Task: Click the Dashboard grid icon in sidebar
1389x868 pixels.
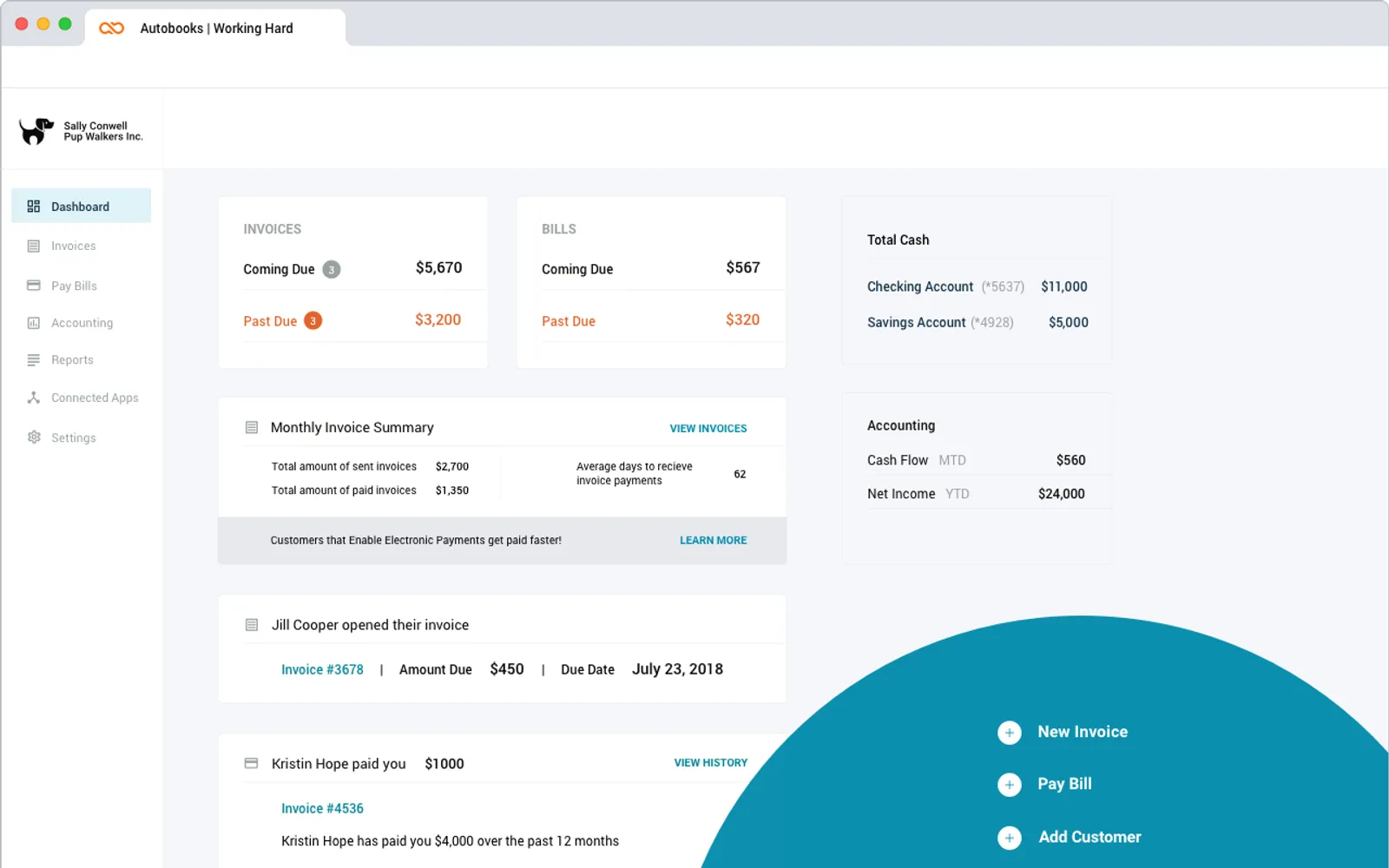Action: (x=34, y=207)
